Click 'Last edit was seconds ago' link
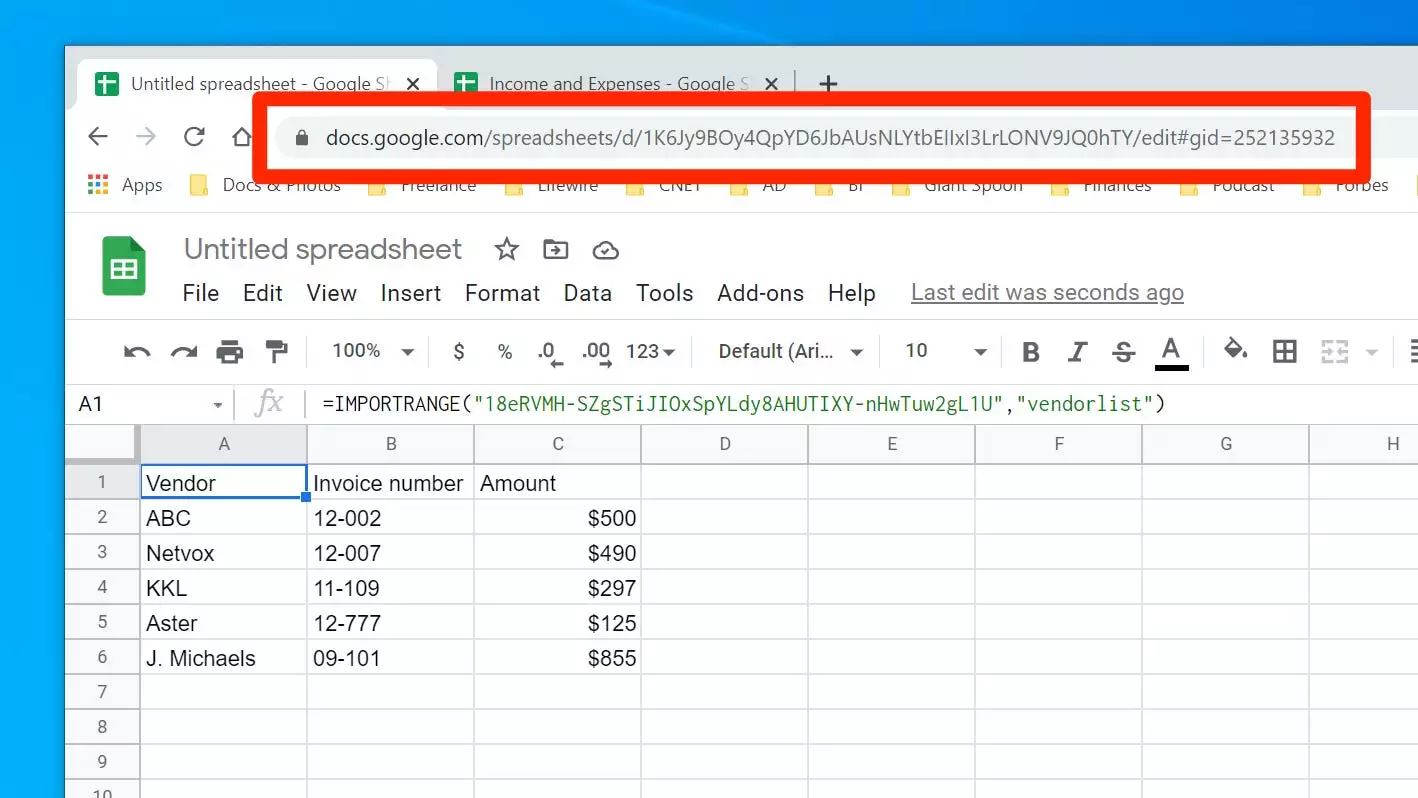This screenshot has width=1418, height=798. pos(1047,293)
